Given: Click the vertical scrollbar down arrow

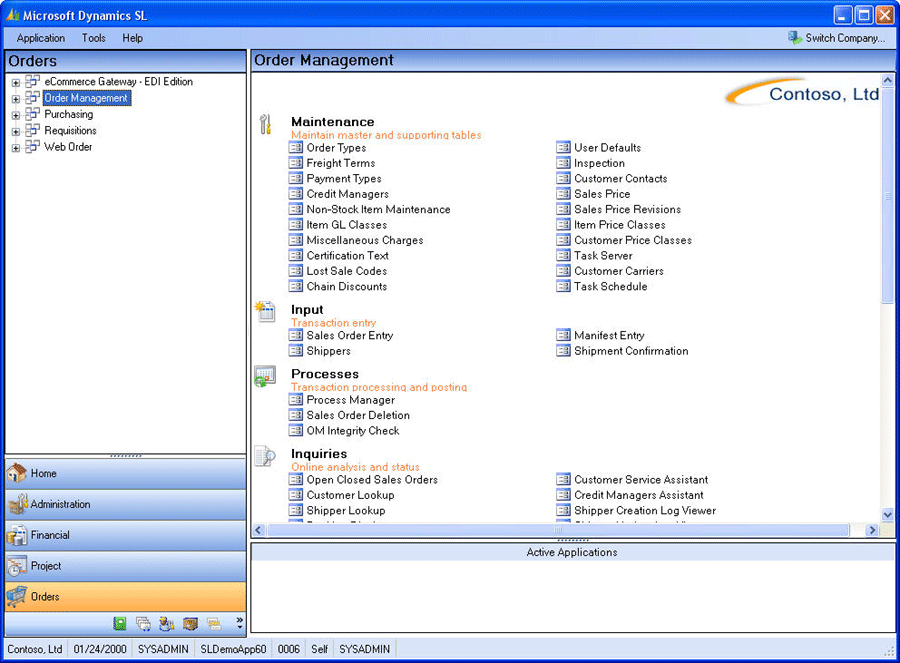Looking at the screenshot, I should 887,514.
